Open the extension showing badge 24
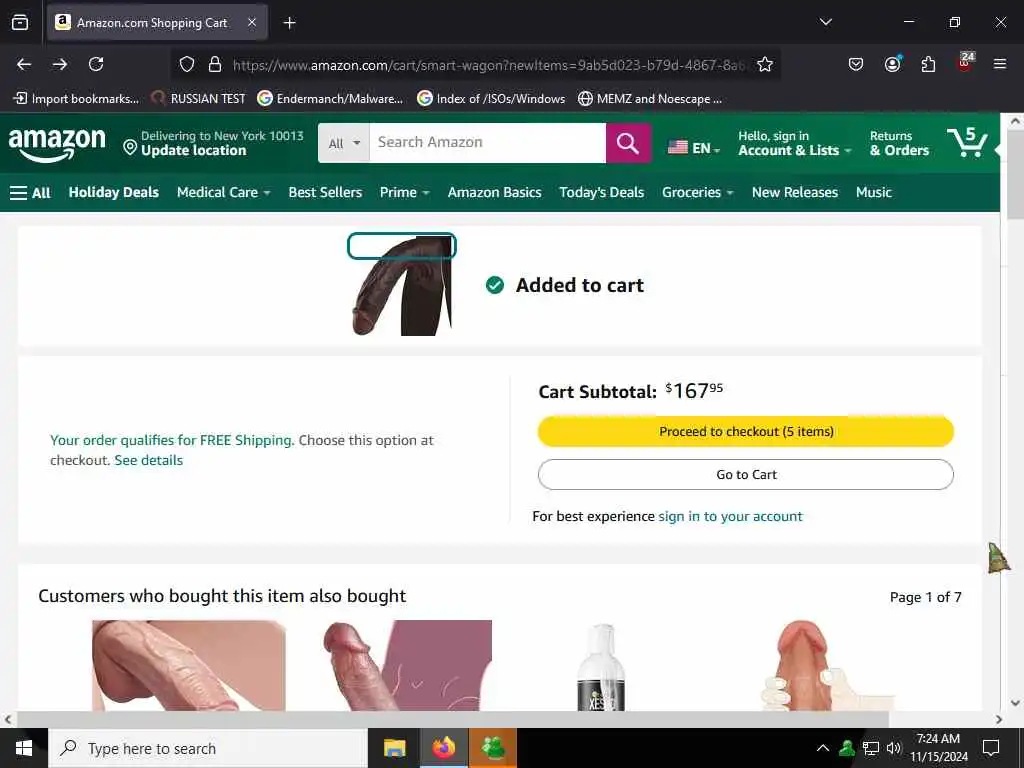 (965, 62)
